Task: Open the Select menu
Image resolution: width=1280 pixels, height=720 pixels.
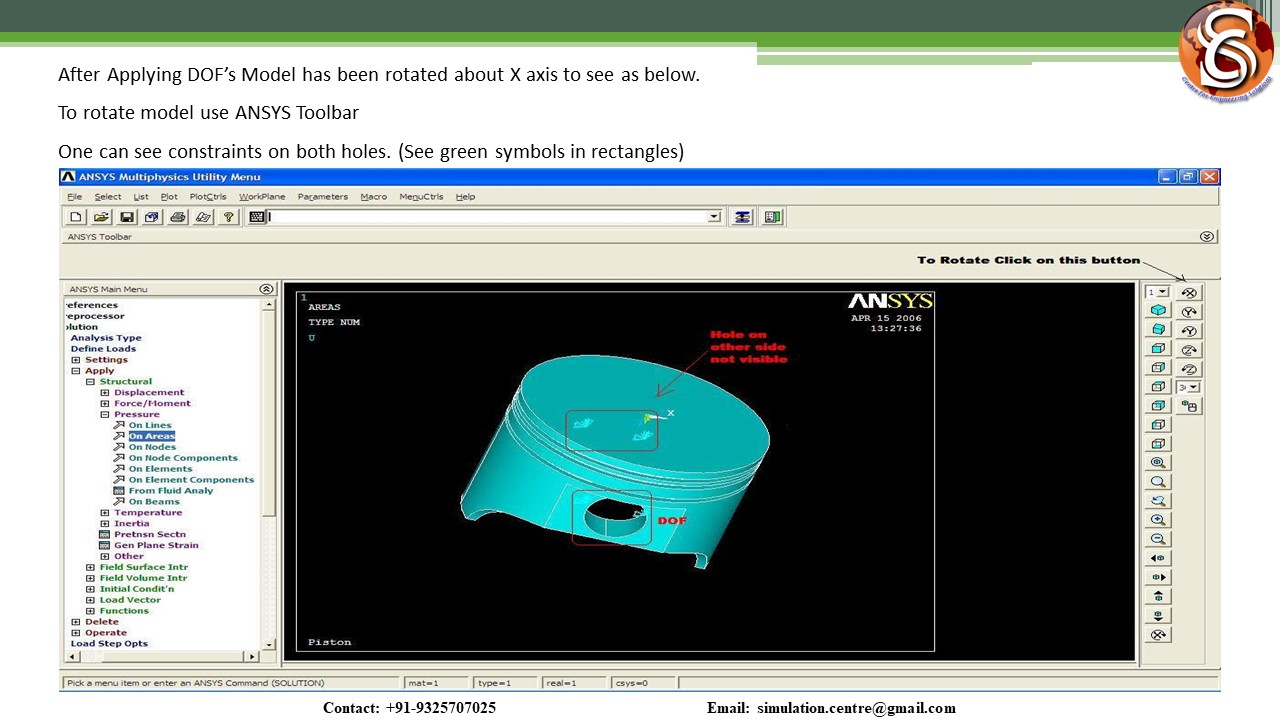Action: [108, 197]
